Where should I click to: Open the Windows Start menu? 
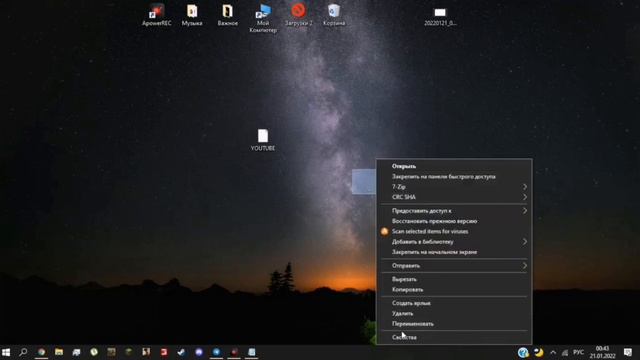pyautogui.click(x=6, y=352)
